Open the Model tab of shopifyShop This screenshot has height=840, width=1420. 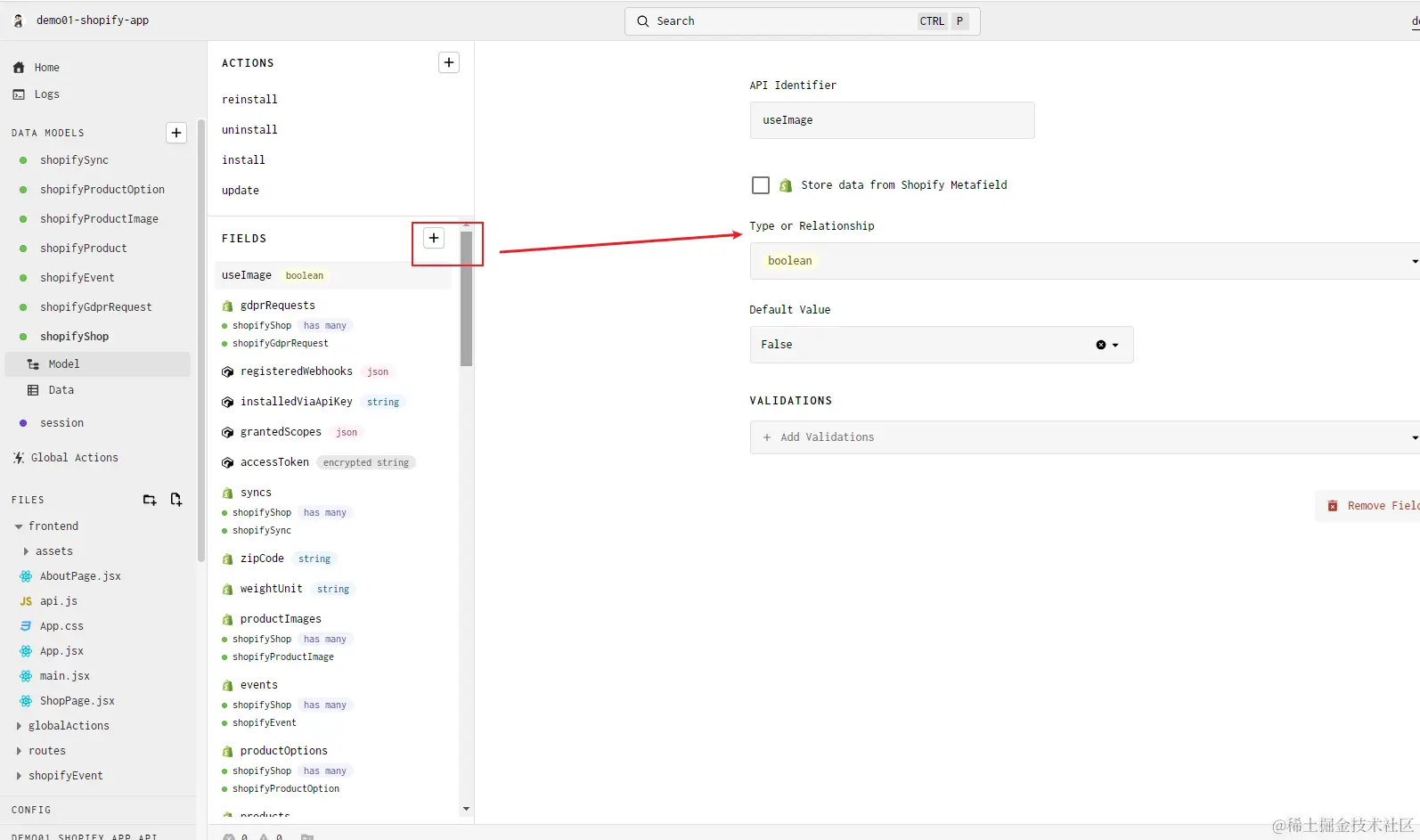[98, 364]
